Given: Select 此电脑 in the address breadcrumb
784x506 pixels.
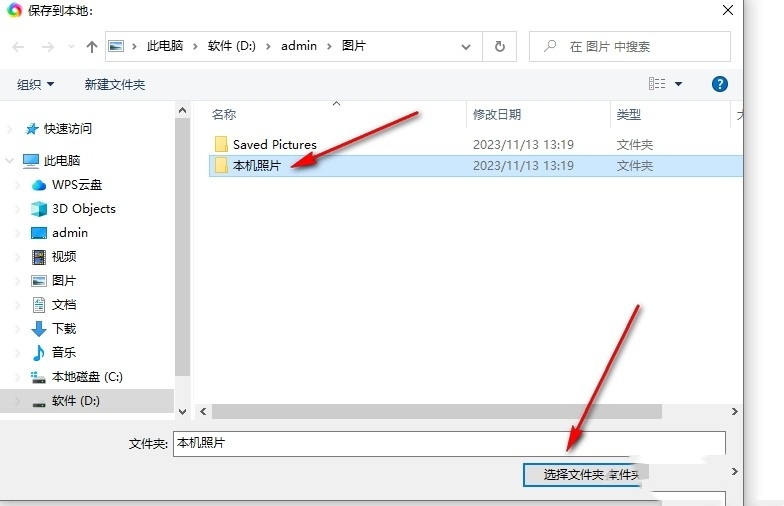Looking at the screenshot, I should pos(164,46).
